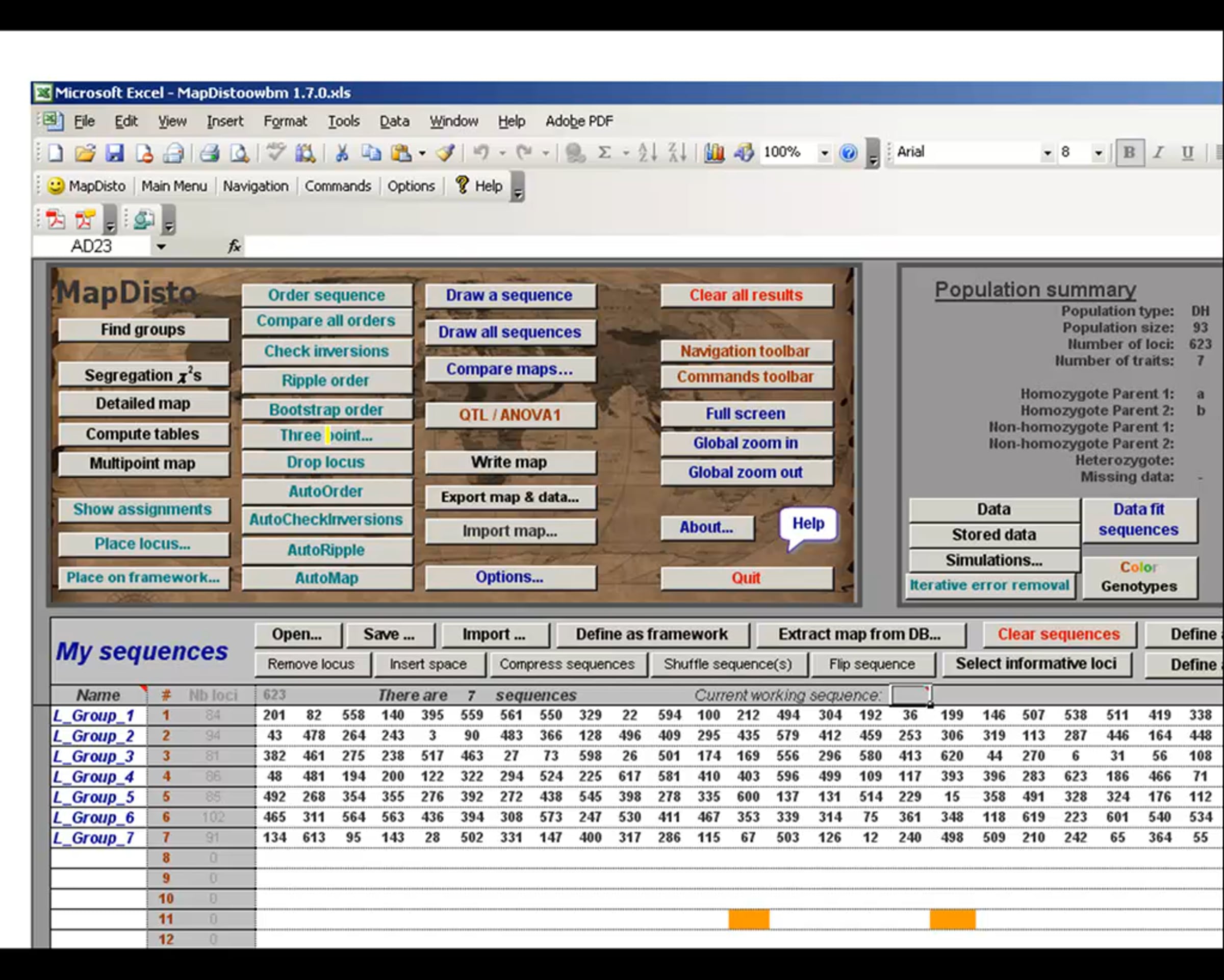Click the Draw all sequences button
Screen dimensions: 1224x980
(510, 332)
